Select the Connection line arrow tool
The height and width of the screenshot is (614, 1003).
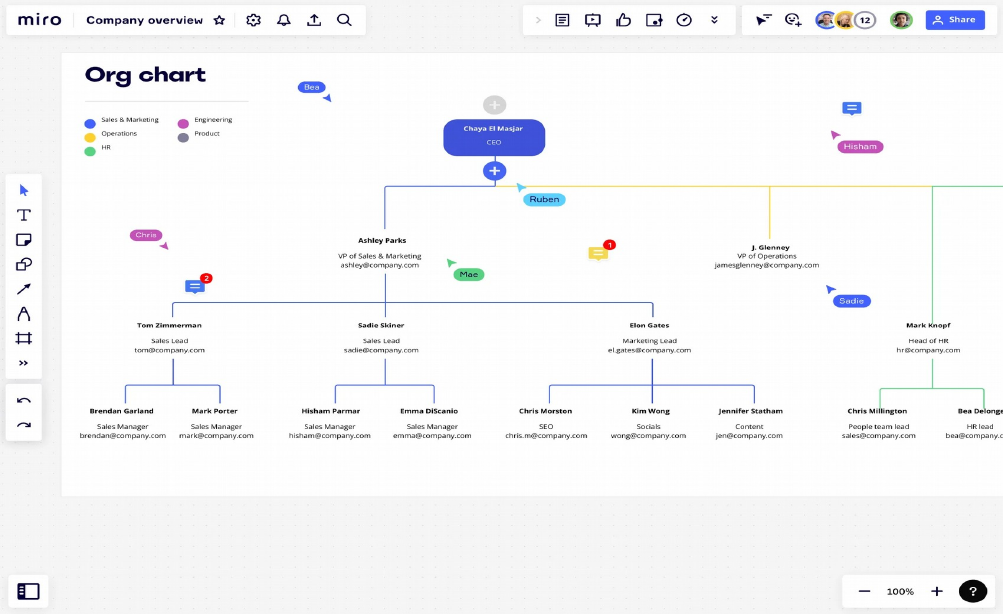point(24,290)
